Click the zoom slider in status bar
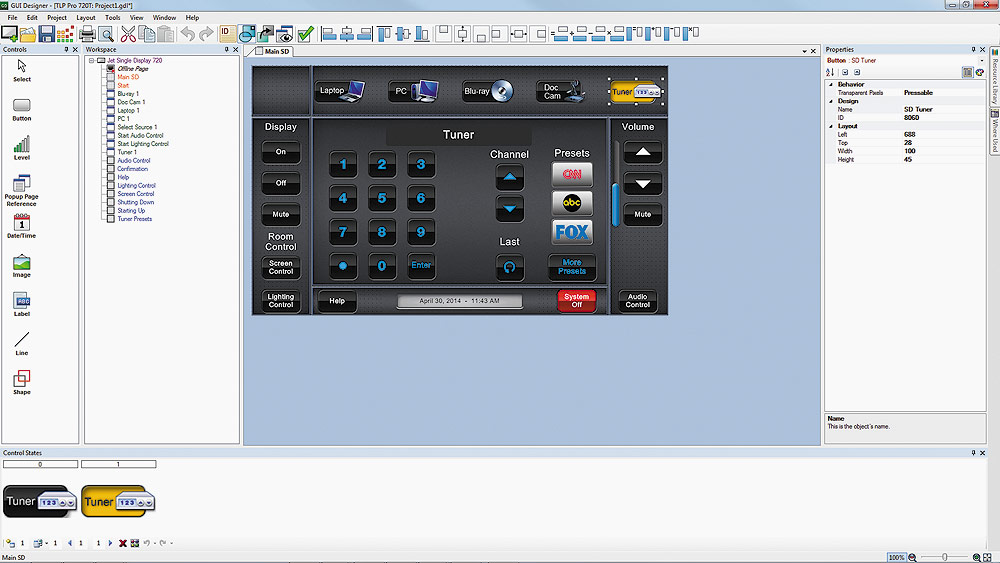This screenshot has height=563, width=1000. point(945,557)
